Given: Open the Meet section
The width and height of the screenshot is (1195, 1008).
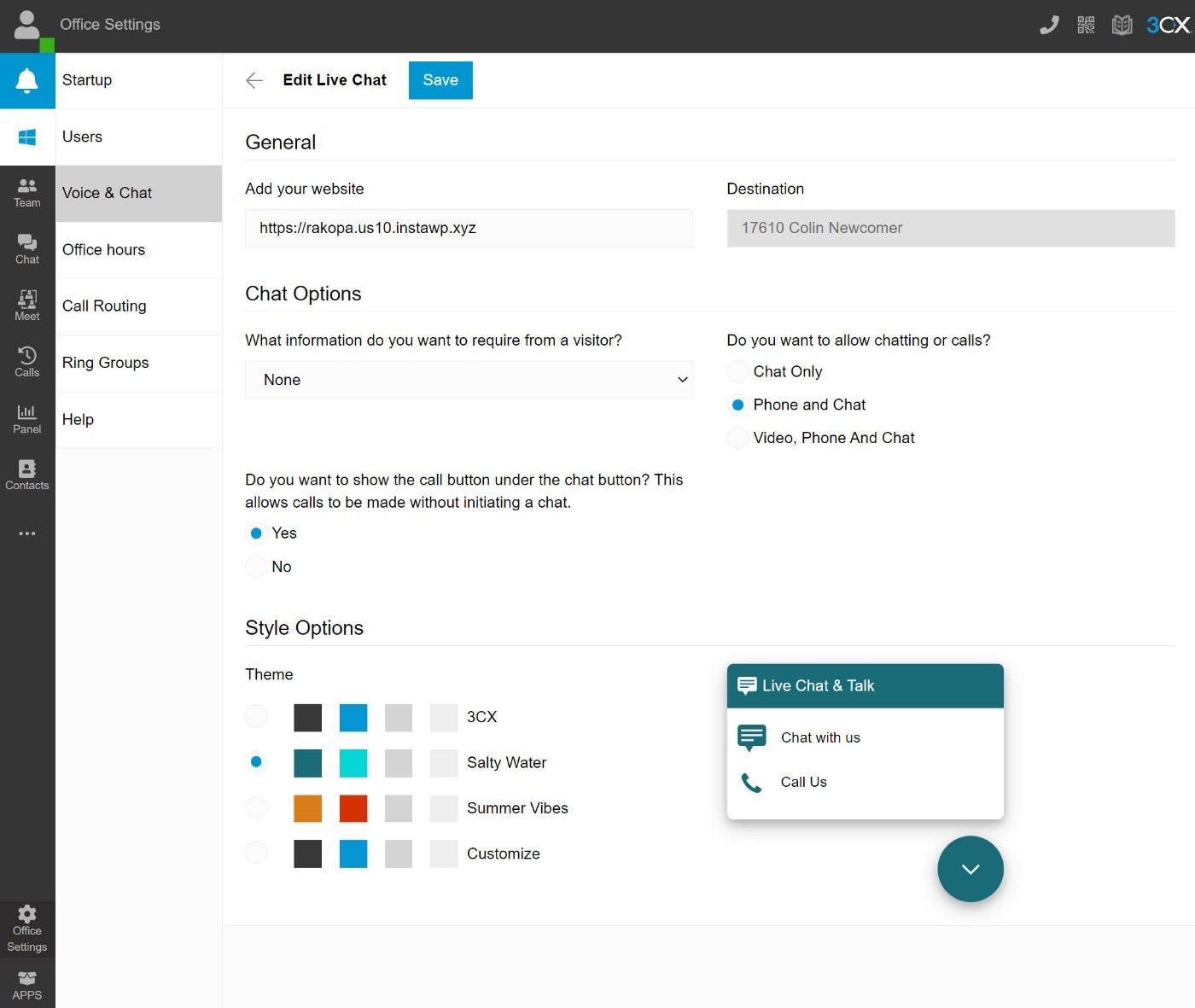Looking at the screenshot, I should pos(27,306).
